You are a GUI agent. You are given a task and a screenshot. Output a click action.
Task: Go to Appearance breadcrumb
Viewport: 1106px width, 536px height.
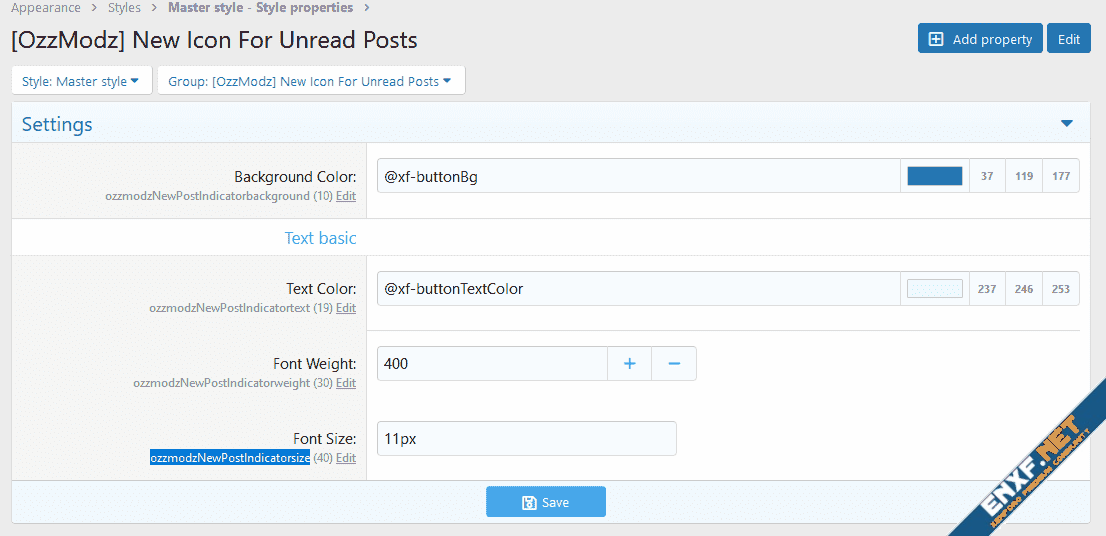pos(46,8)
